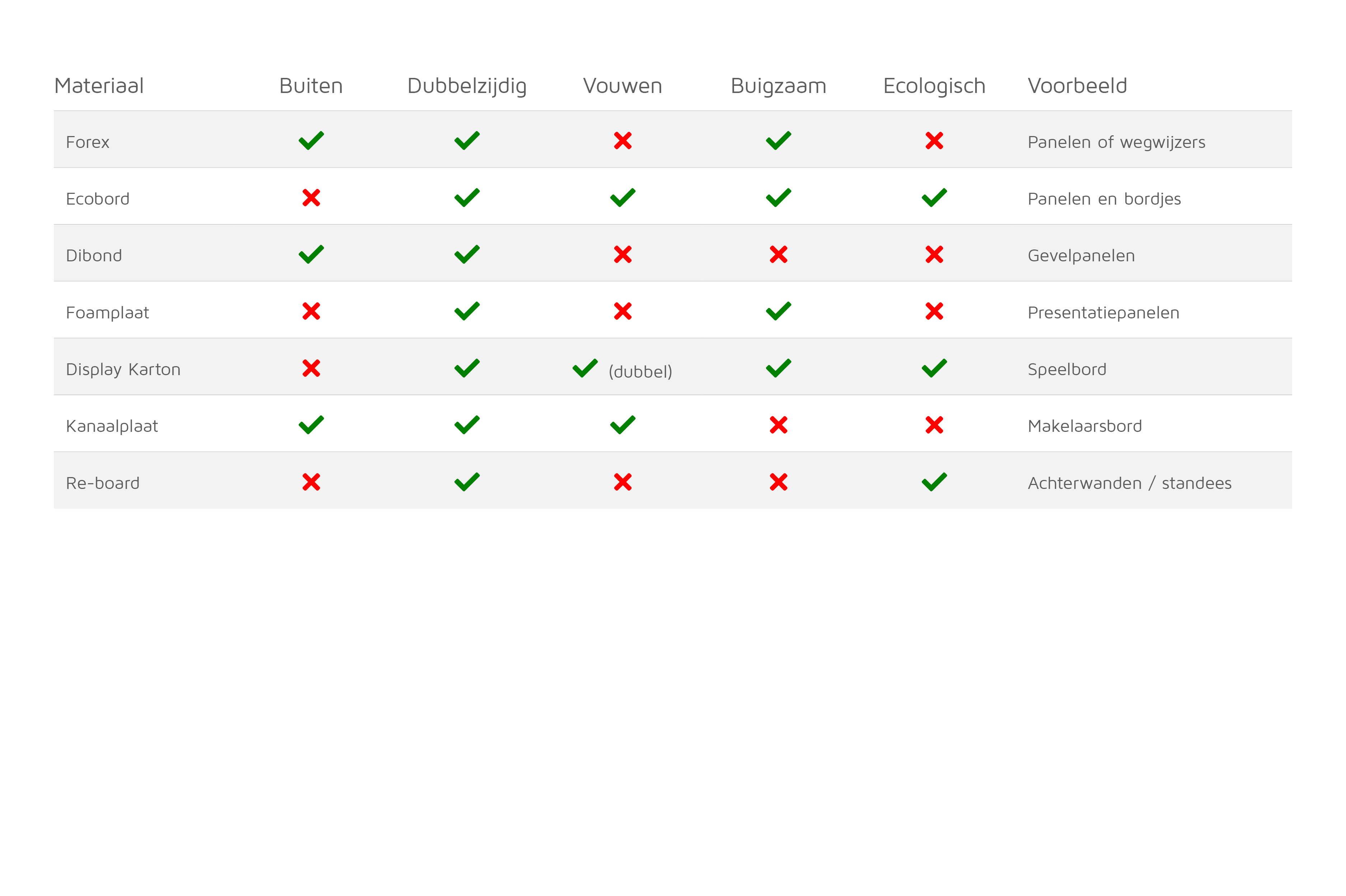Click the red cross for Forex Vouwen
The width and height of the screenshot is (1346, 896).
point(622,141)
